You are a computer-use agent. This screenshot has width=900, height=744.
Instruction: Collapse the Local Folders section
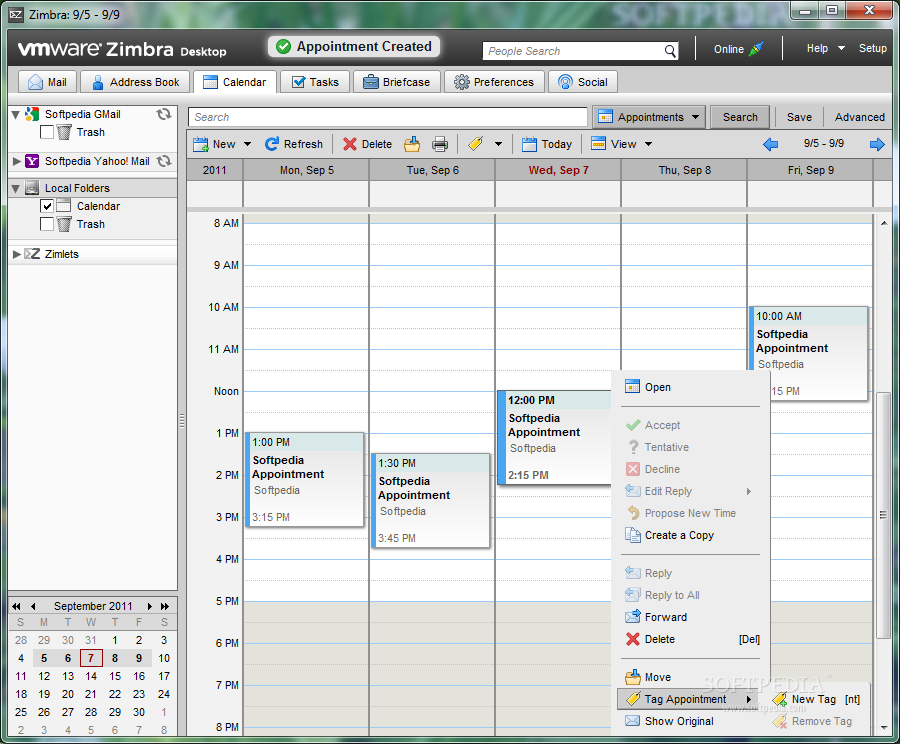16,188
